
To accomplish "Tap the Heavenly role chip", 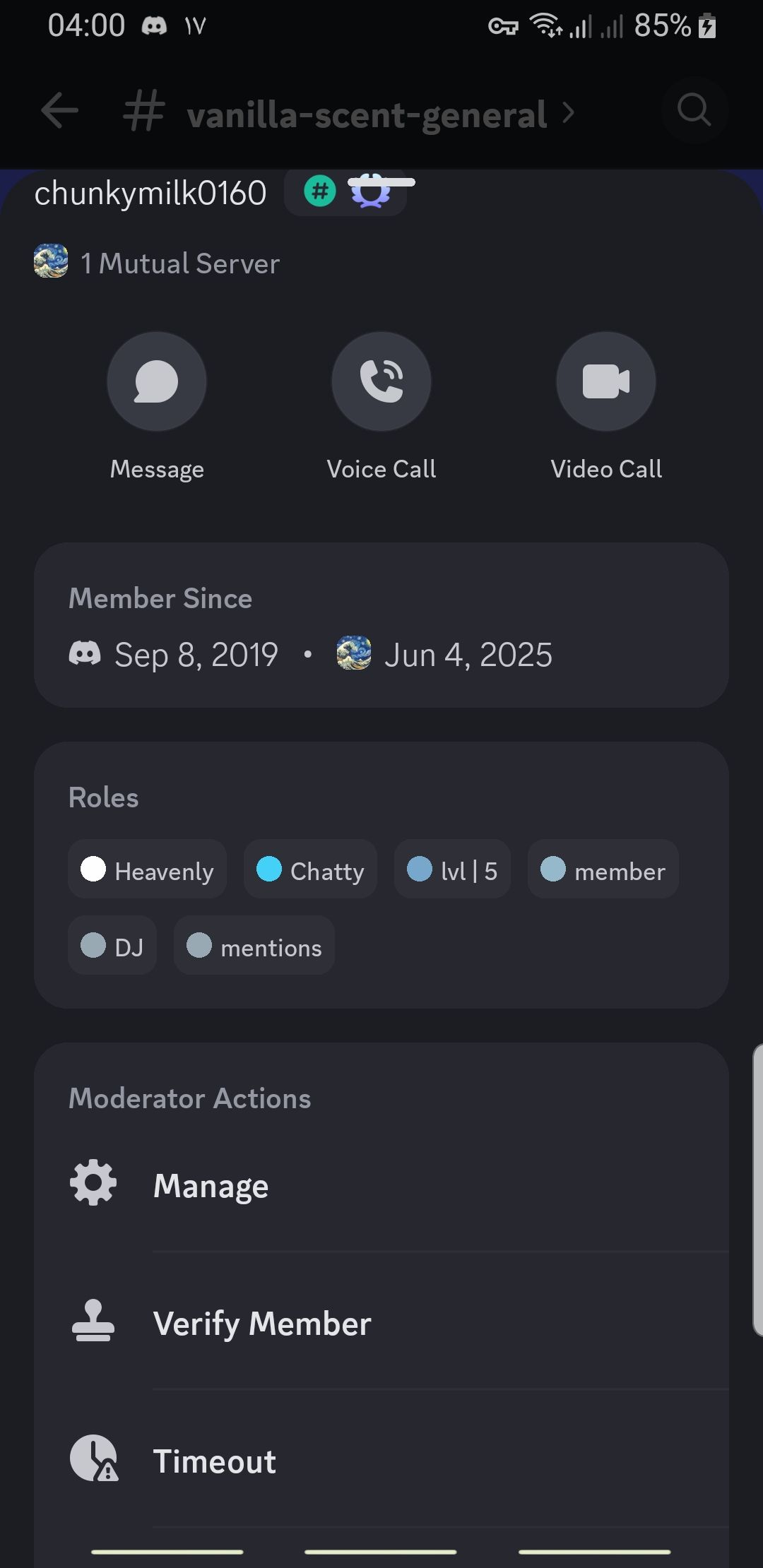I will [147, 869].
